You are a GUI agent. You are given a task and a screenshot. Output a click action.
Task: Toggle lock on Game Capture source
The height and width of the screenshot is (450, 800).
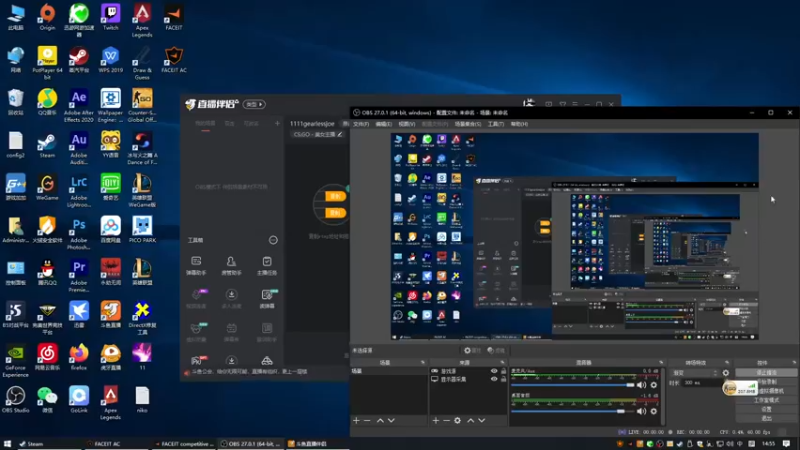pos(504,371)
